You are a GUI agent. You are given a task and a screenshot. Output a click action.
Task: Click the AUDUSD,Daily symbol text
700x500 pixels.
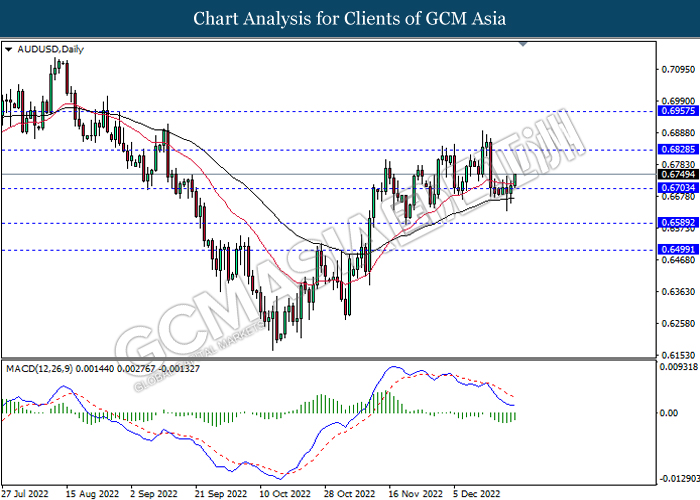coord(50,50)
